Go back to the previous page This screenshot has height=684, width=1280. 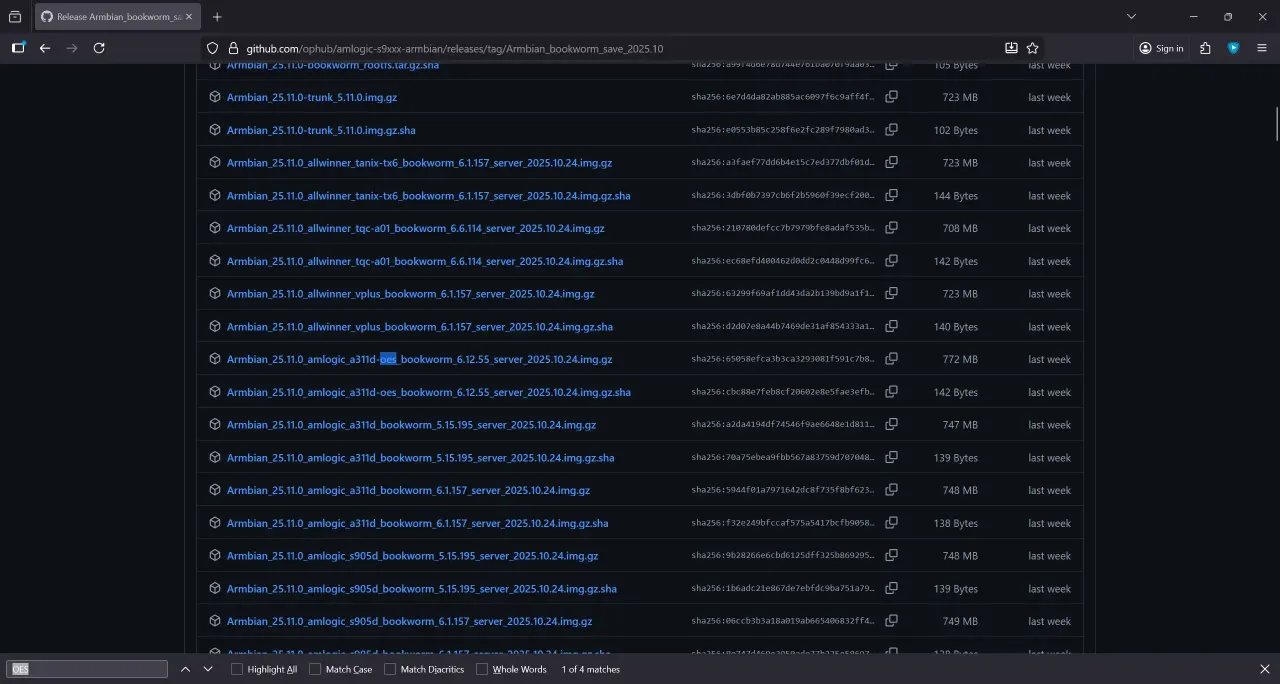coord(45,48)
